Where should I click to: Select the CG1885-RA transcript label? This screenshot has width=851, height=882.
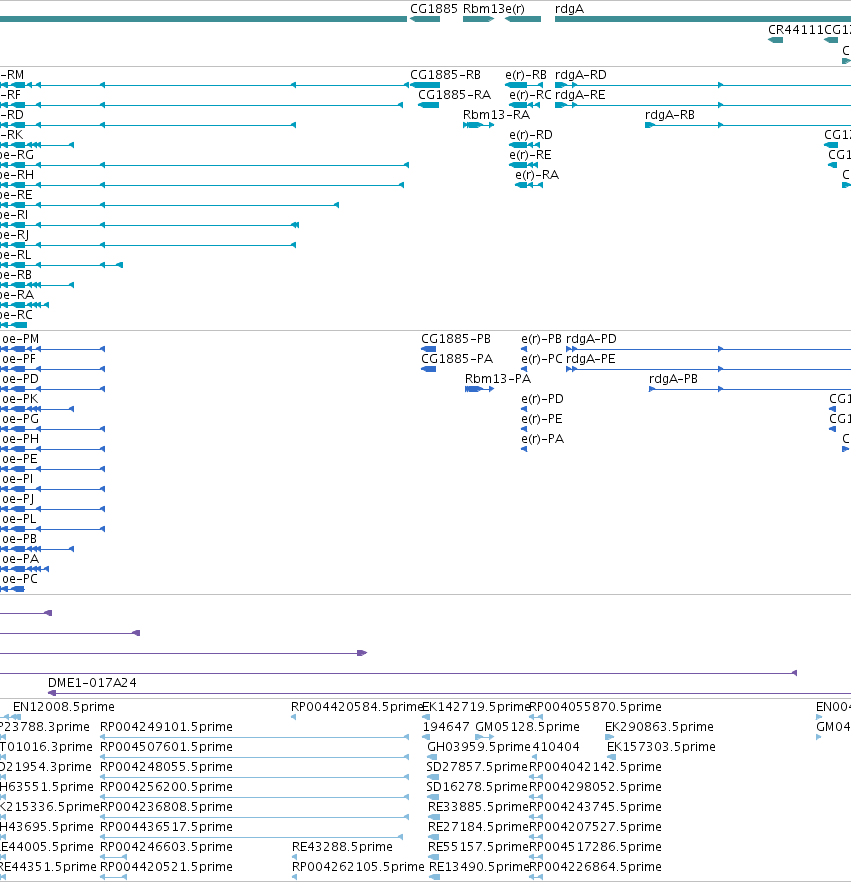click(x=454, y=94)
